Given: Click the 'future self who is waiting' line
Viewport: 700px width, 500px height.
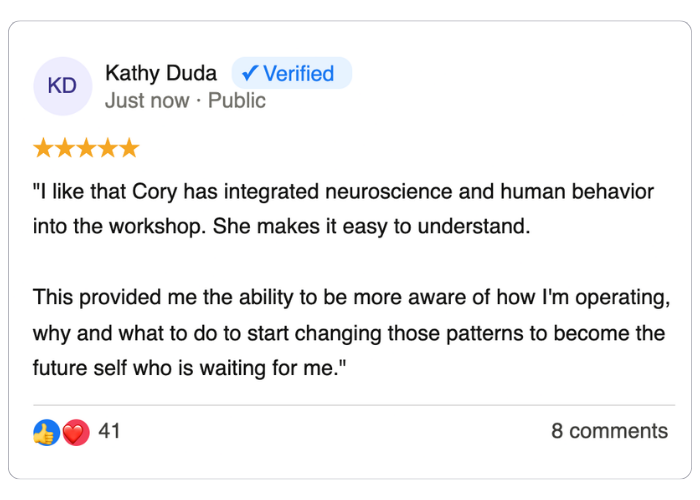Looking at the screenshot, I should (x=189, y=369).
